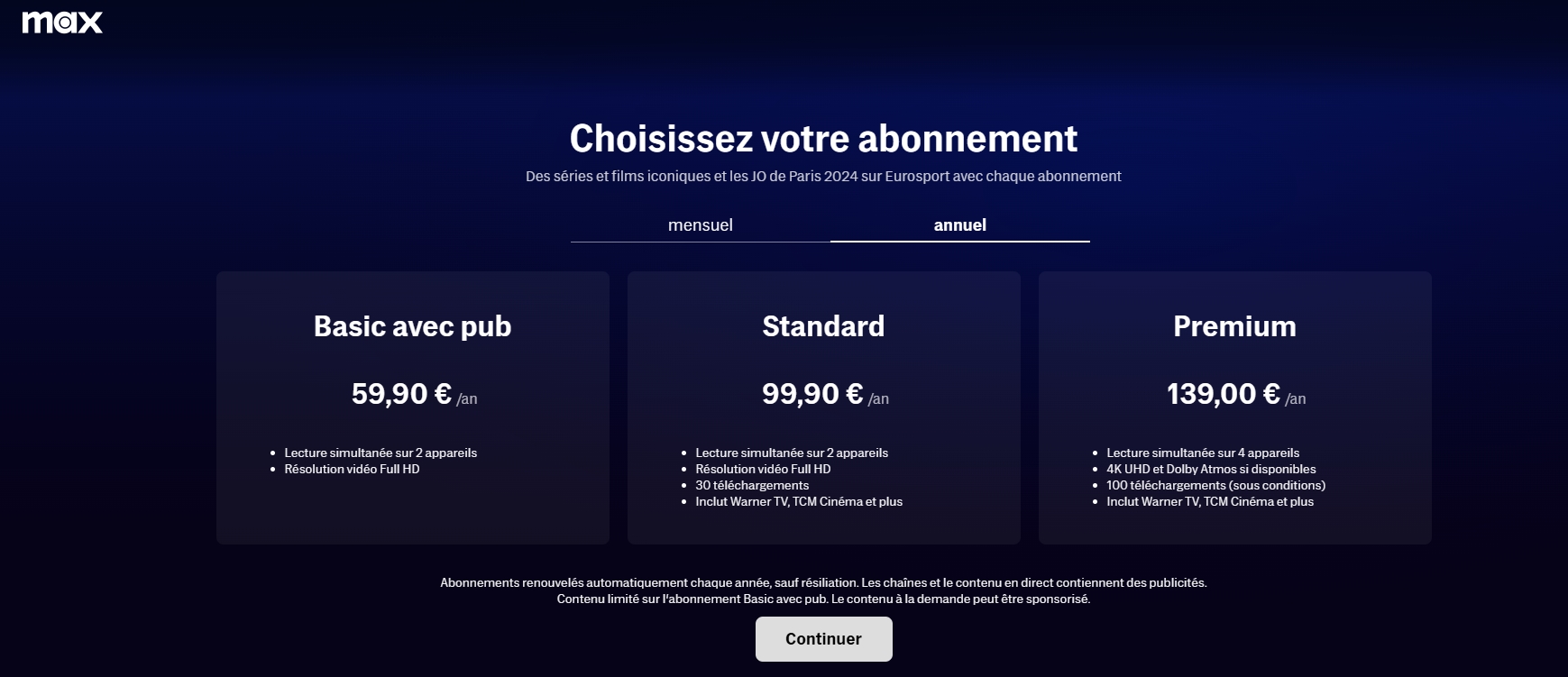The width and height of the screenshot is (1568, 677).
Task: Click the automatic renewal disclaimer text
Action: tap(823, 583)
